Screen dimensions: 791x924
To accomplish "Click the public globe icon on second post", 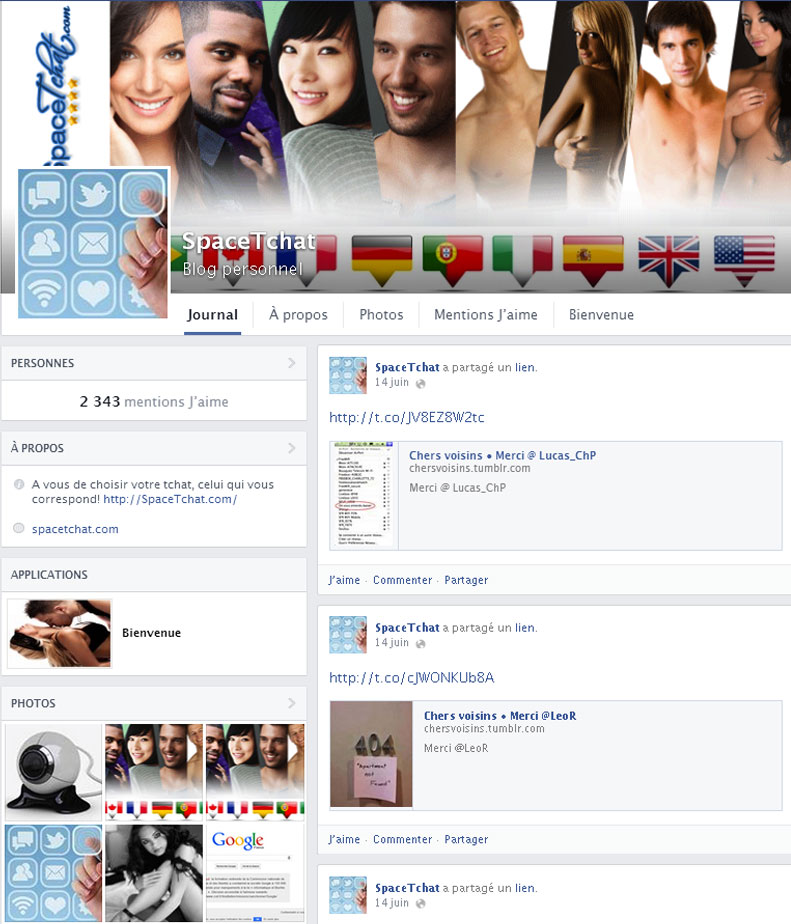I will point(420,644).
